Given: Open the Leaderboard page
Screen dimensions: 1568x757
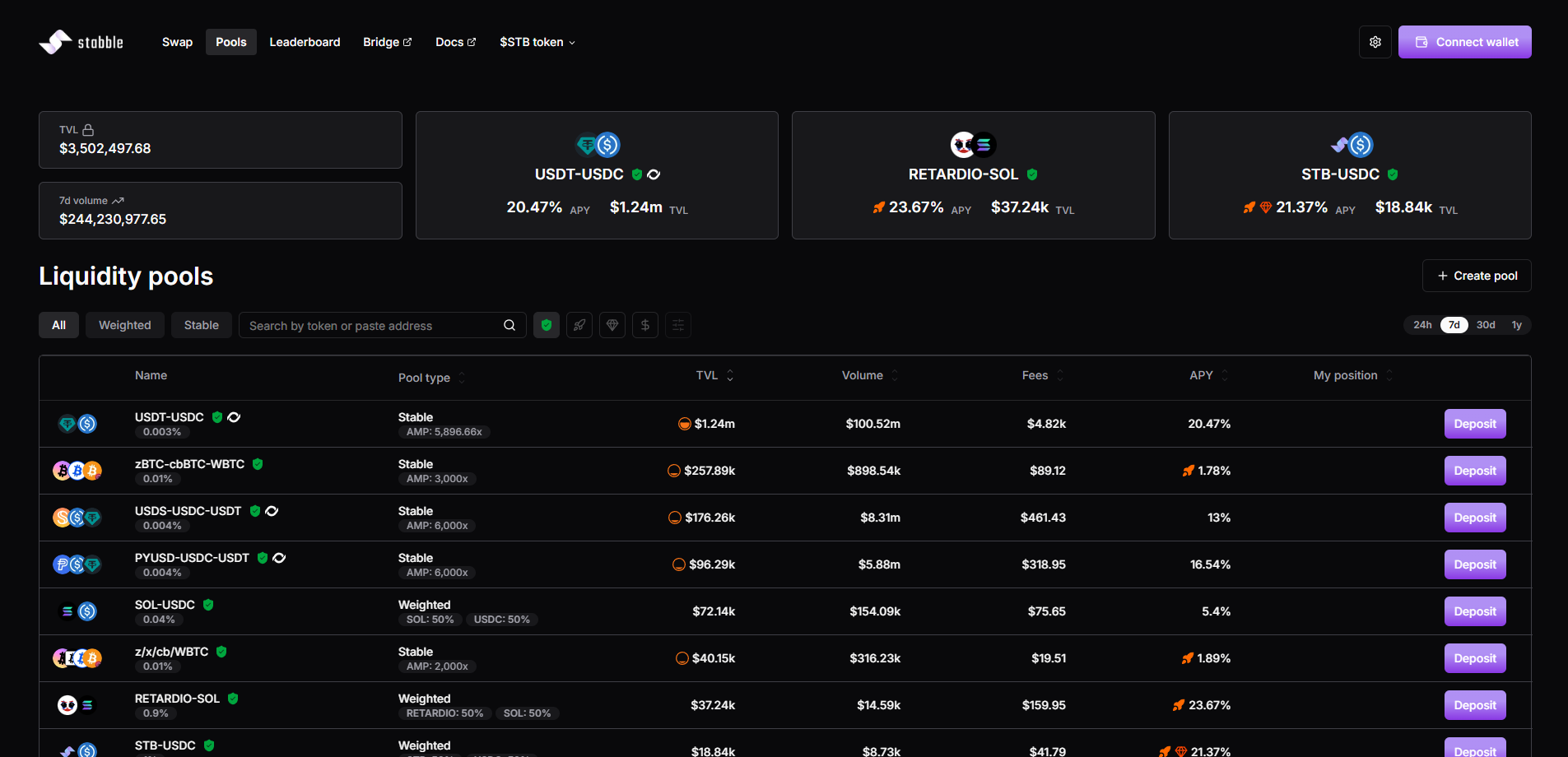Looking at the screenshot, I should (x=305, y=42).
